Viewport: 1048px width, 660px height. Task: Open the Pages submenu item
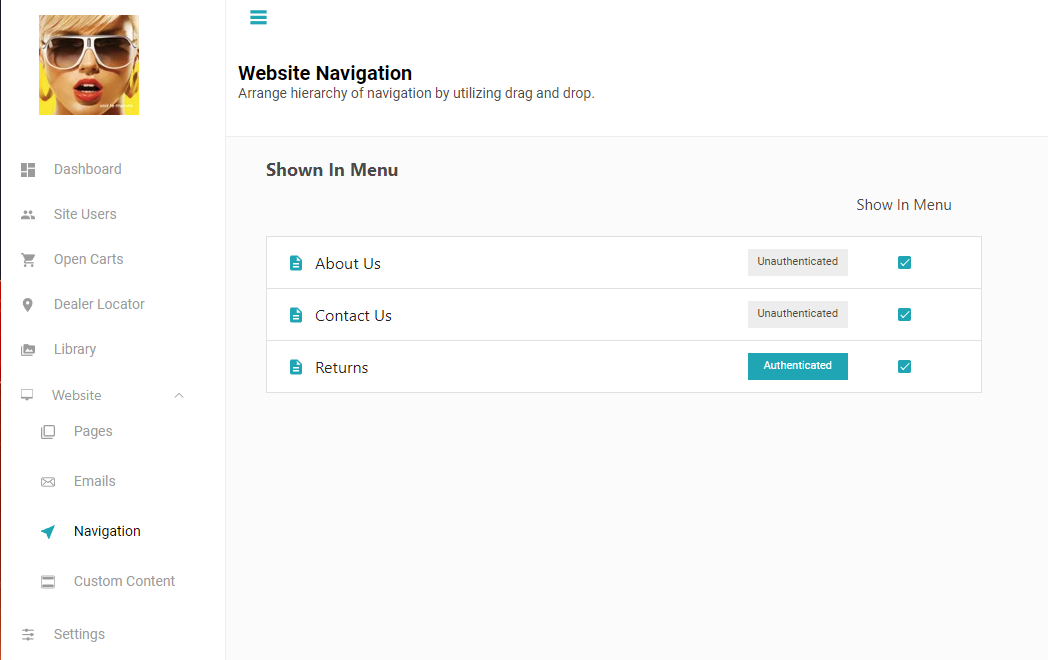point(93,431)
